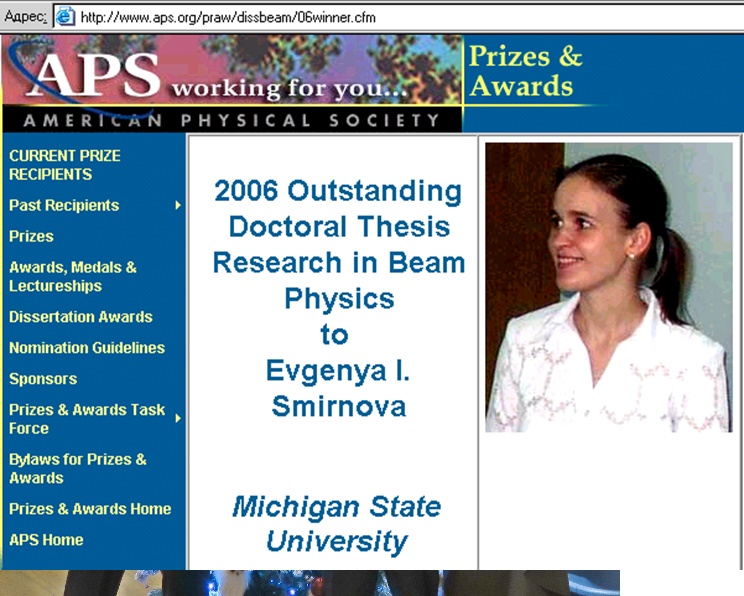Screen dimensions: 744x596
Task: Open Nomination Guidelines link
Action: coord(87,348)
